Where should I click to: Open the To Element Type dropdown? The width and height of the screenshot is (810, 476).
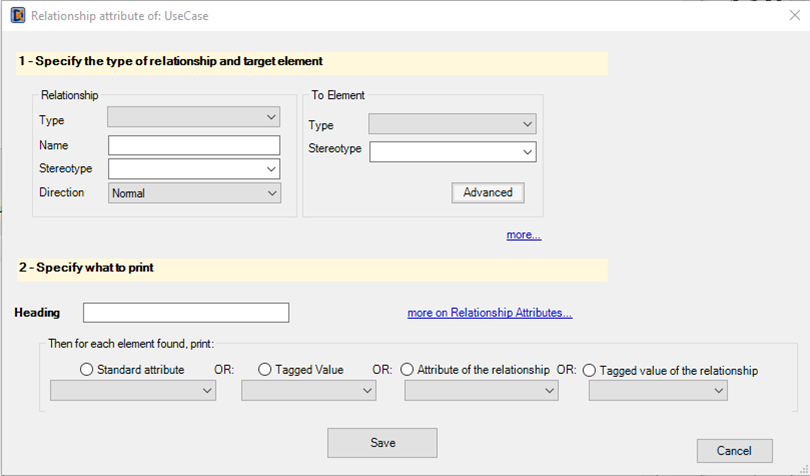453,124
